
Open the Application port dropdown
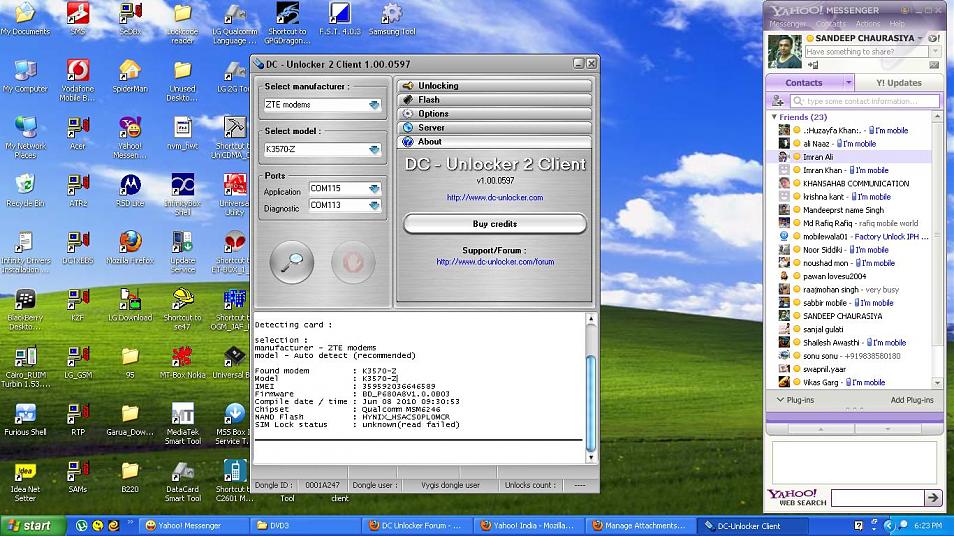click(x=374, y=190)
